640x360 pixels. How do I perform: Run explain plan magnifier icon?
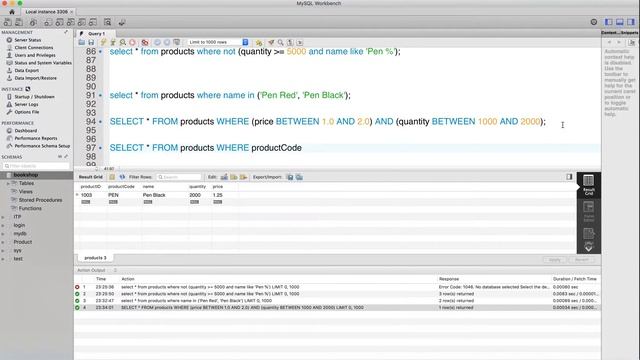tap(122, 42)
